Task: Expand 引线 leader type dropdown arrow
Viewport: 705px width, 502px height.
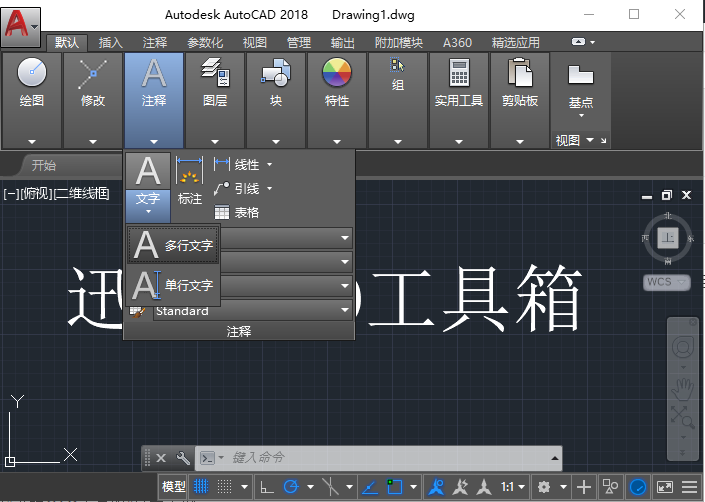Action: pyautogui.click(x=269, y=188)
